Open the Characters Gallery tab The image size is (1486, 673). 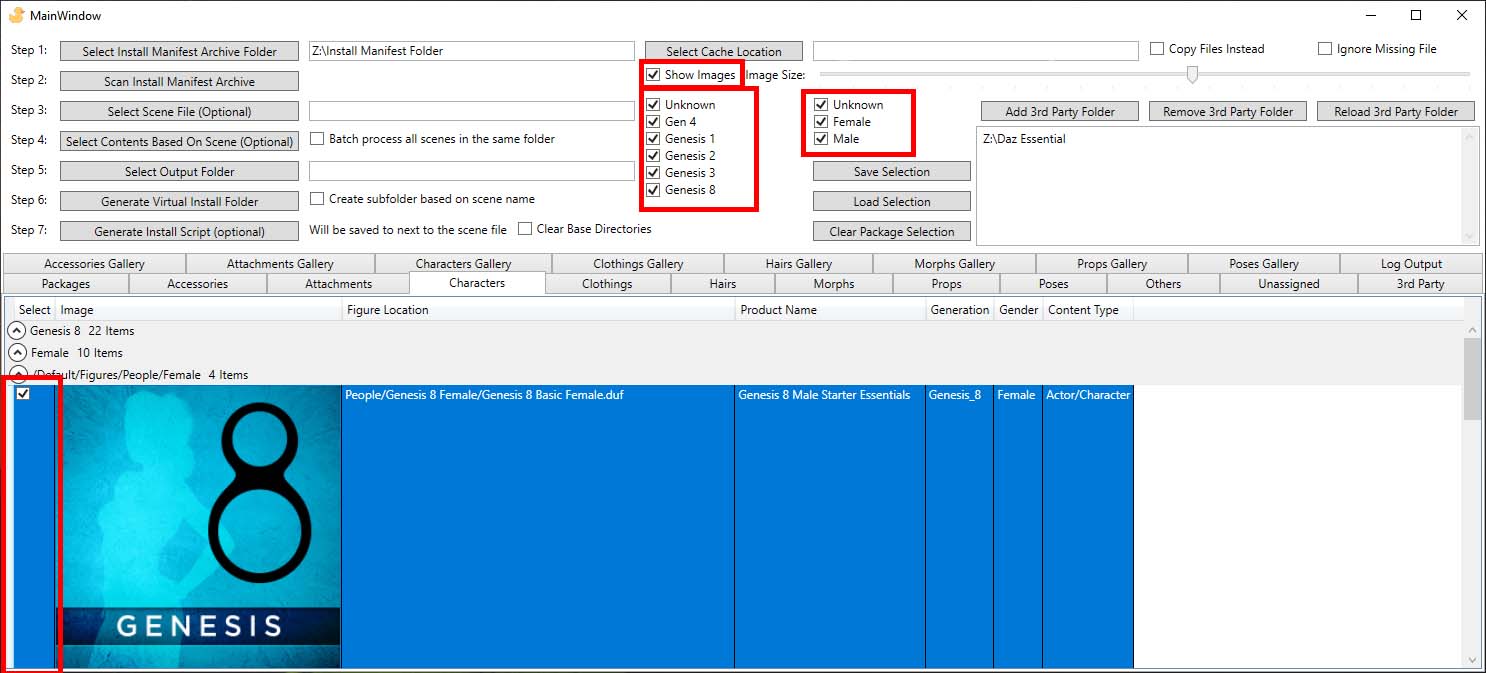(463, 264)
